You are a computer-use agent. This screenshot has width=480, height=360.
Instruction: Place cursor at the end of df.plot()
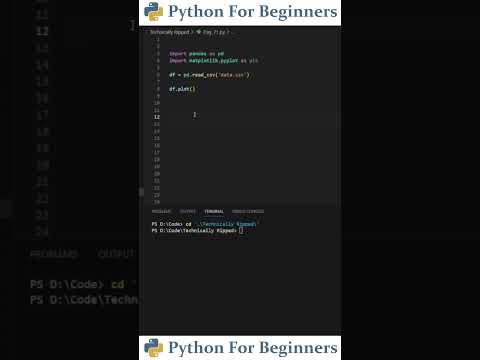(195, 89)
